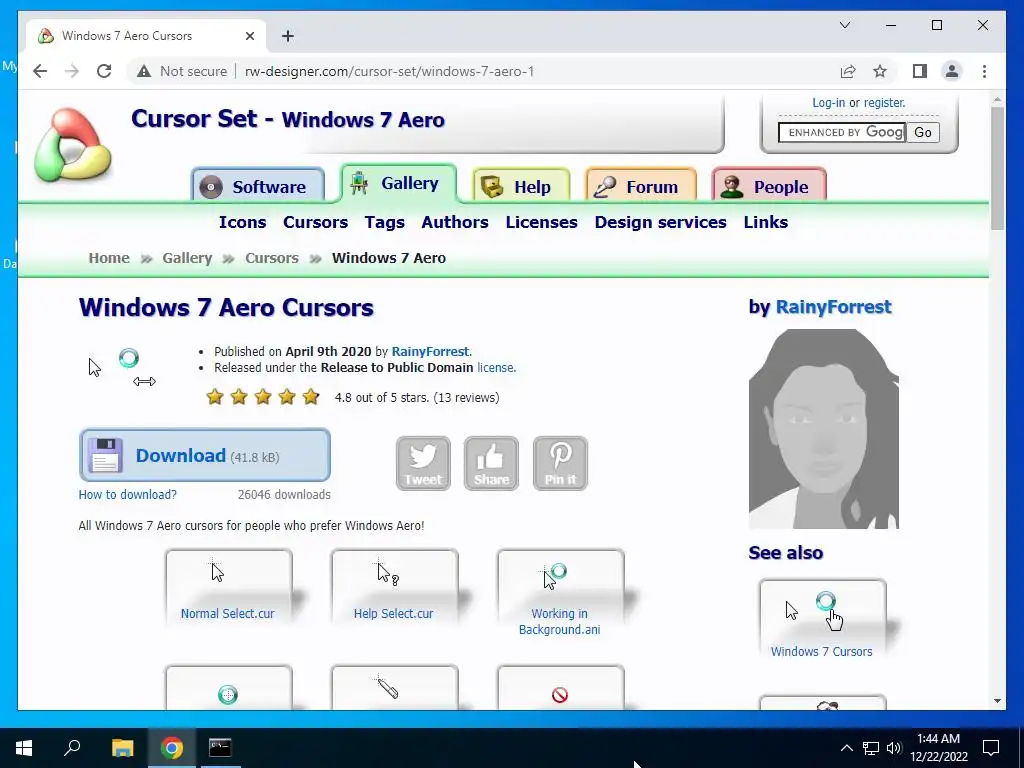Go to the Licenses submenu
Image resolution: width=1024 pixels, height=768 pixels.
[x=541, y=222]
